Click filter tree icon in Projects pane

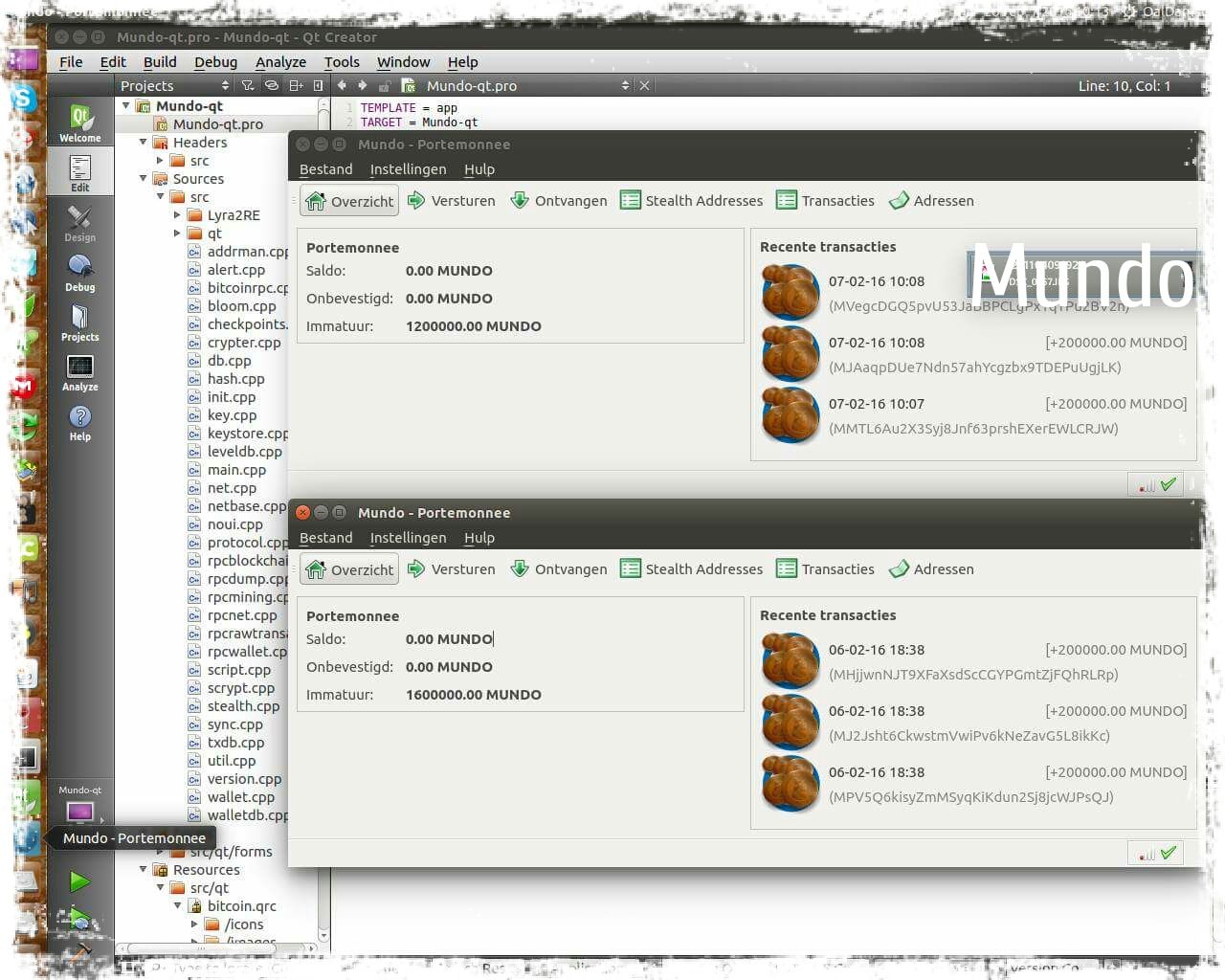(x=248, y=85)
